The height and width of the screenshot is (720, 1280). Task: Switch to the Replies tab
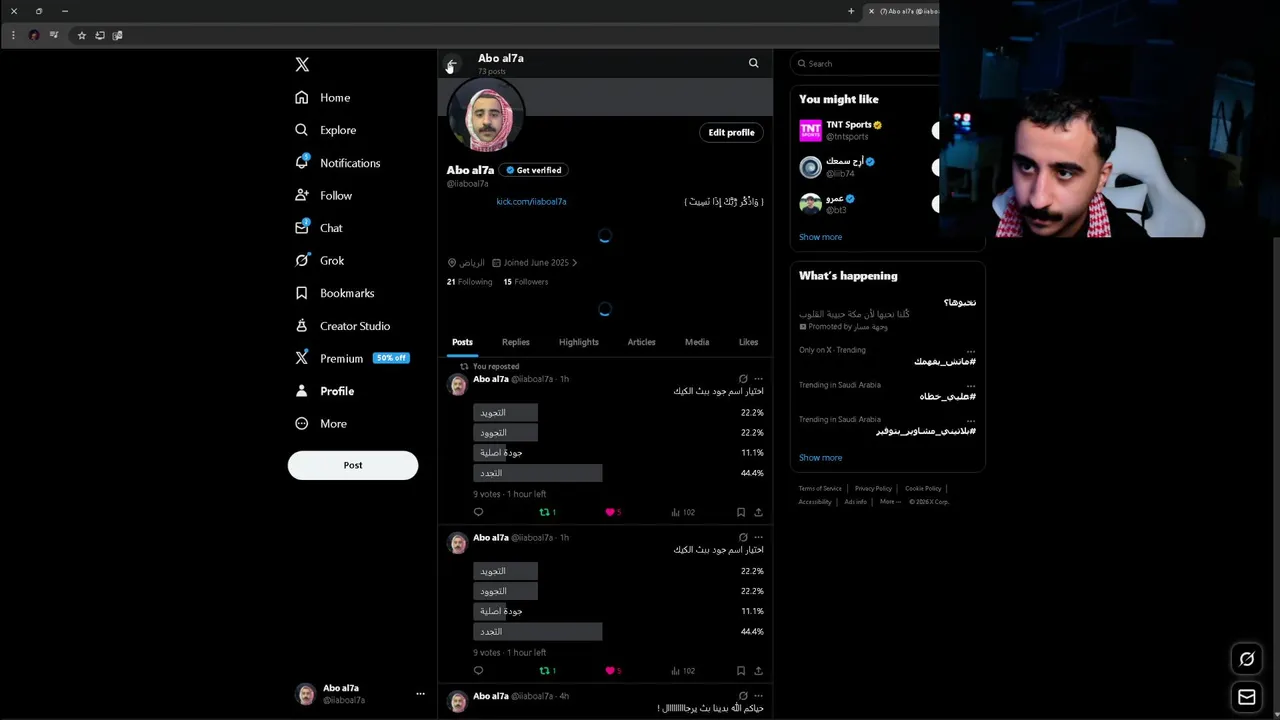click(516, 342)
